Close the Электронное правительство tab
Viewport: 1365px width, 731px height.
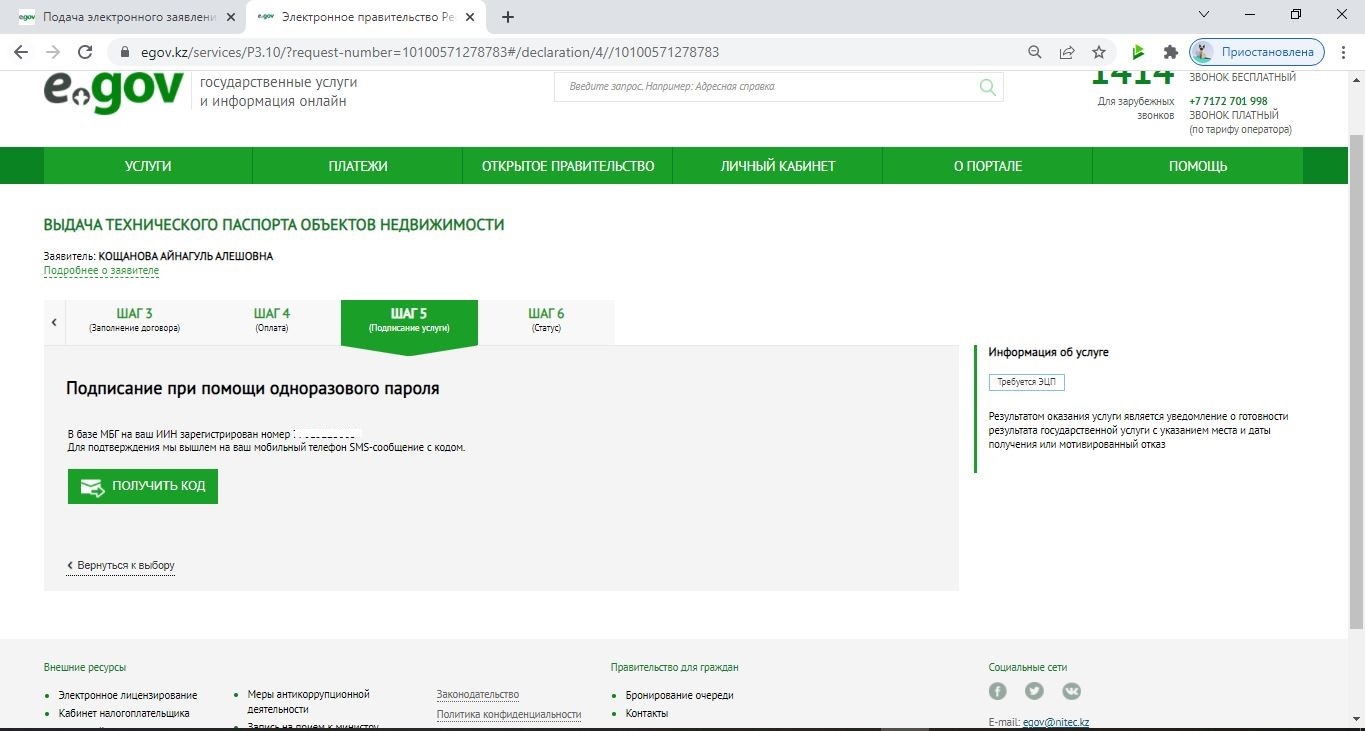[472, 17]
